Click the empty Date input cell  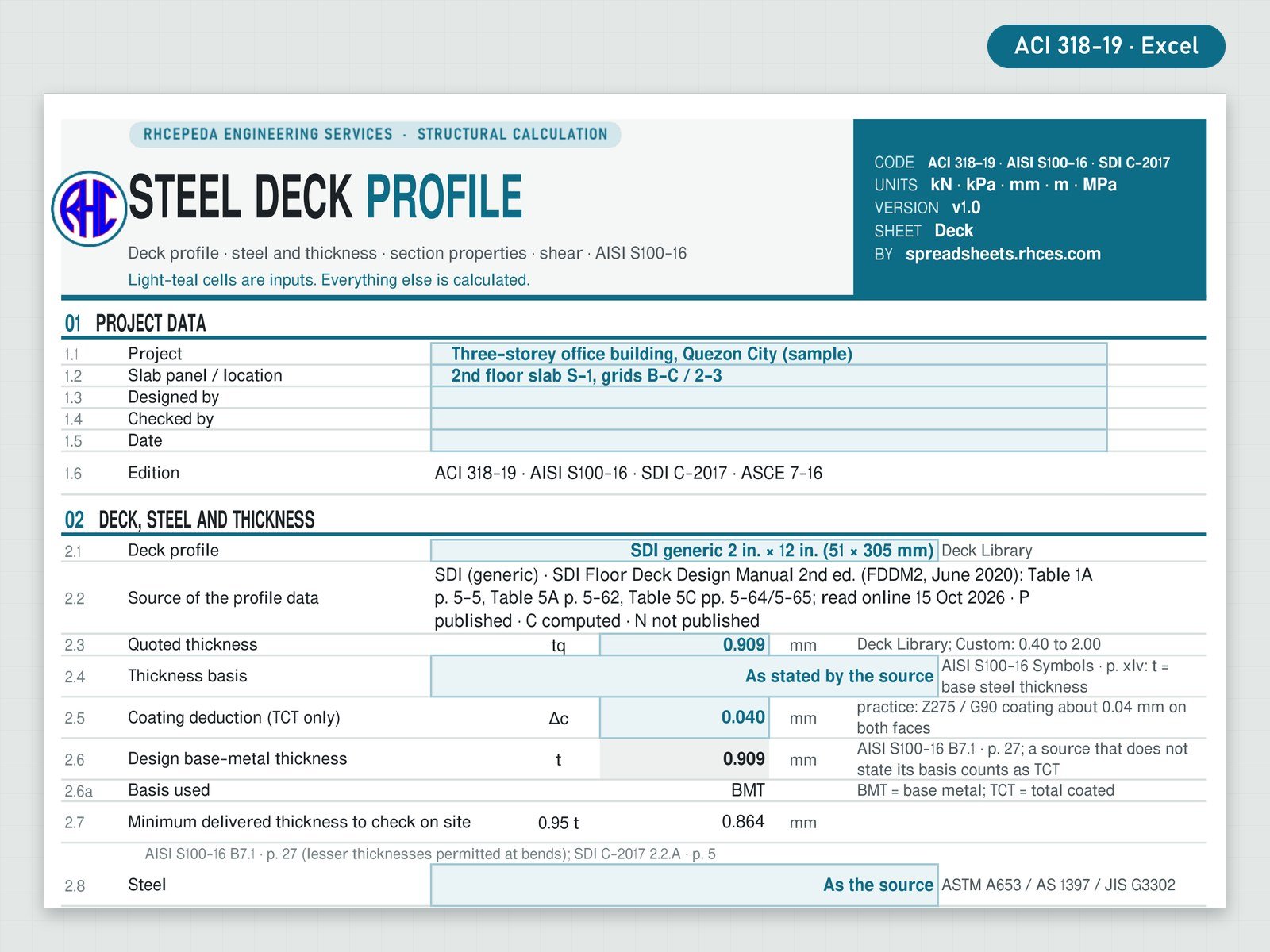point(768,440)
